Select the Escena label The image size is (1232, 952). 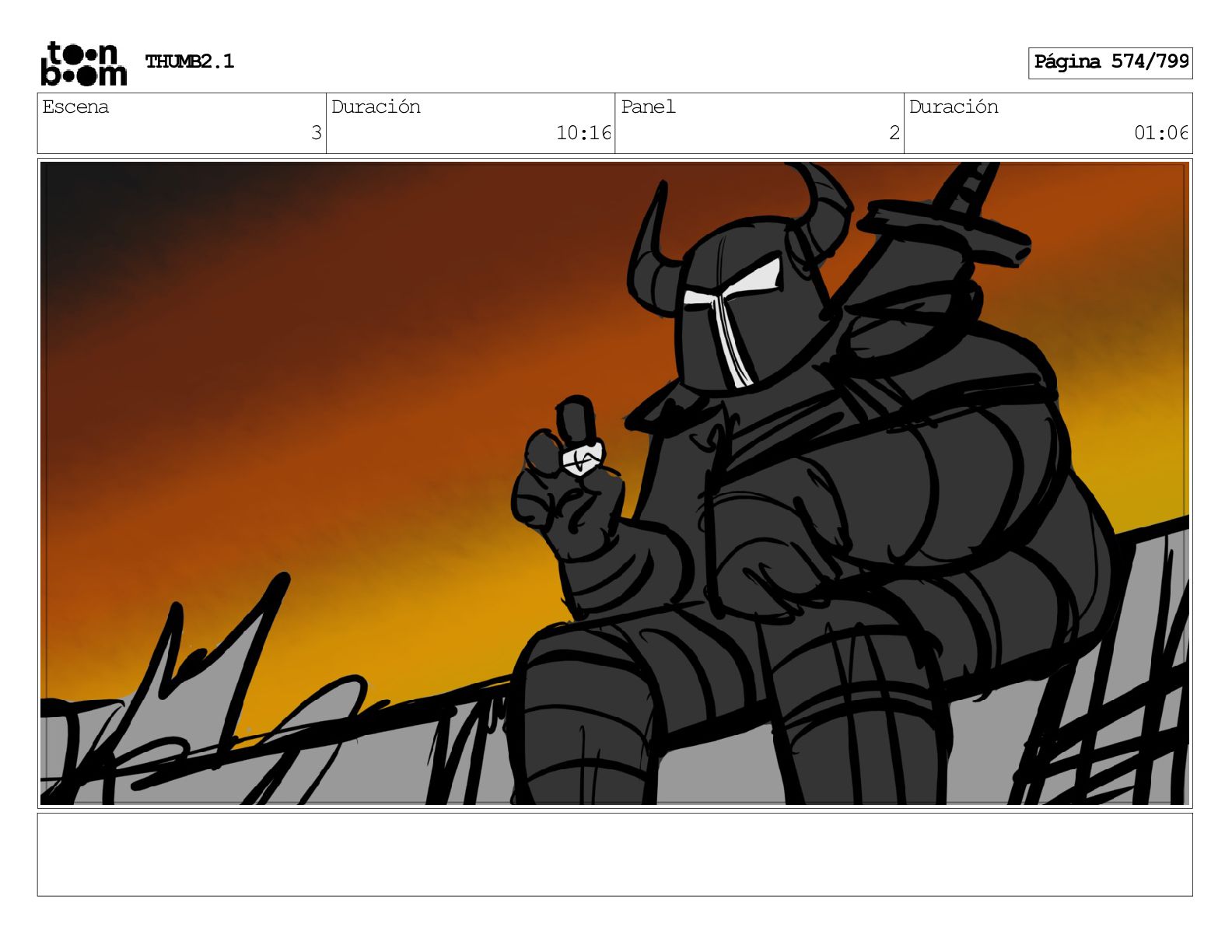[x=75, y=107]
